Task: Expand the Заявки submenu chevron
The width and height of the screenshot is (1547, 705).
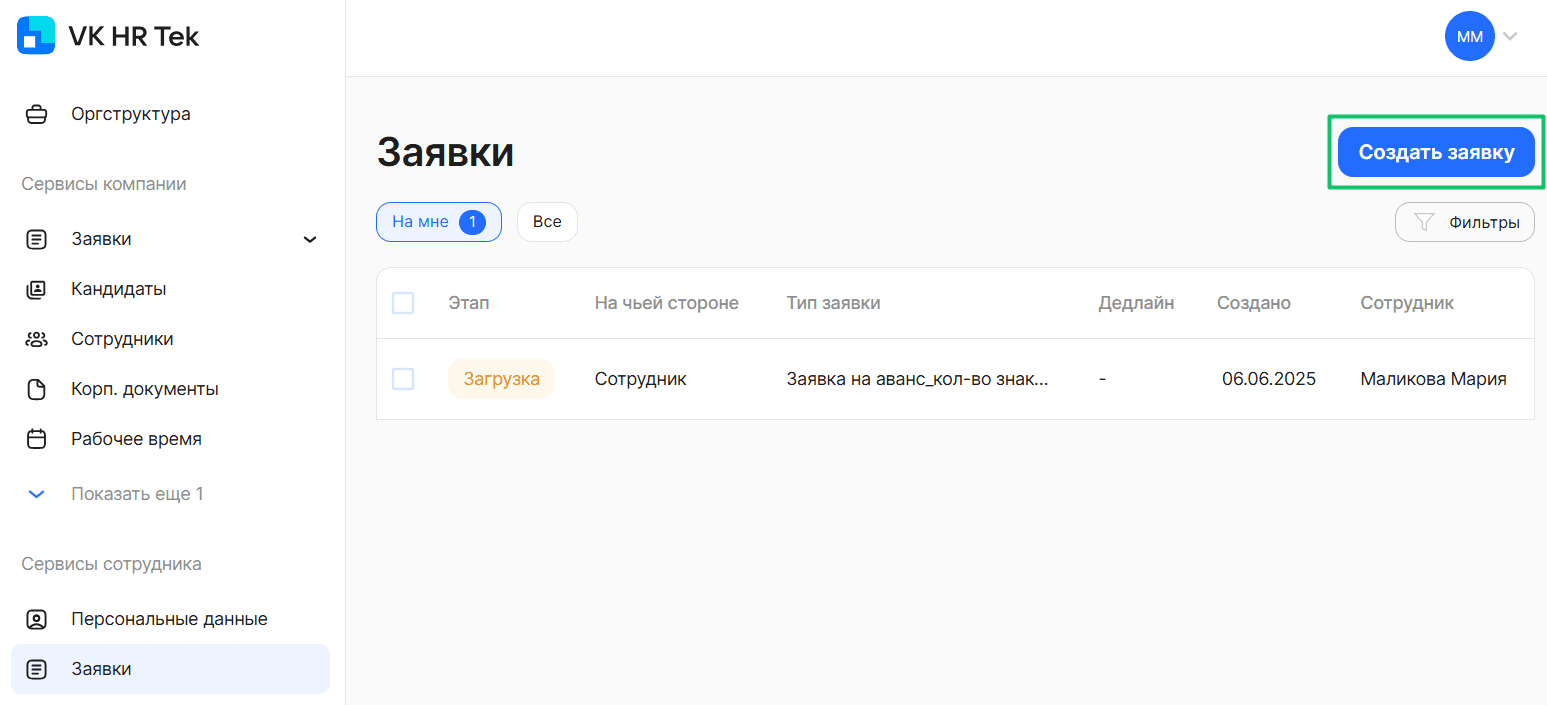Action: [x=310, y=240]
